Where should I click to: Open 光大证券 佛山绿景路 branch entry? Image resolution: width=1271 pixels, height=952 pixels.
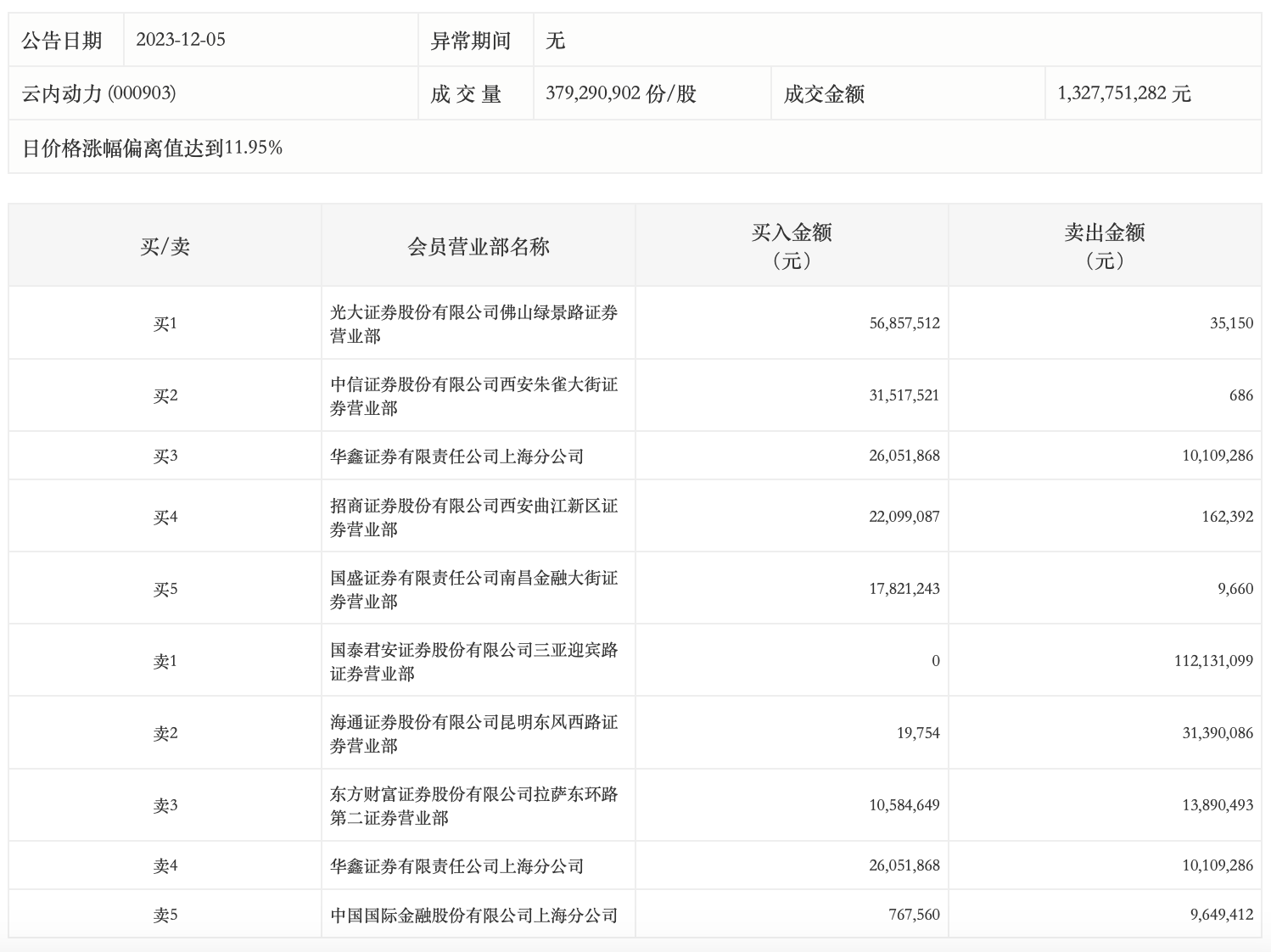click(x=473, y=323)
